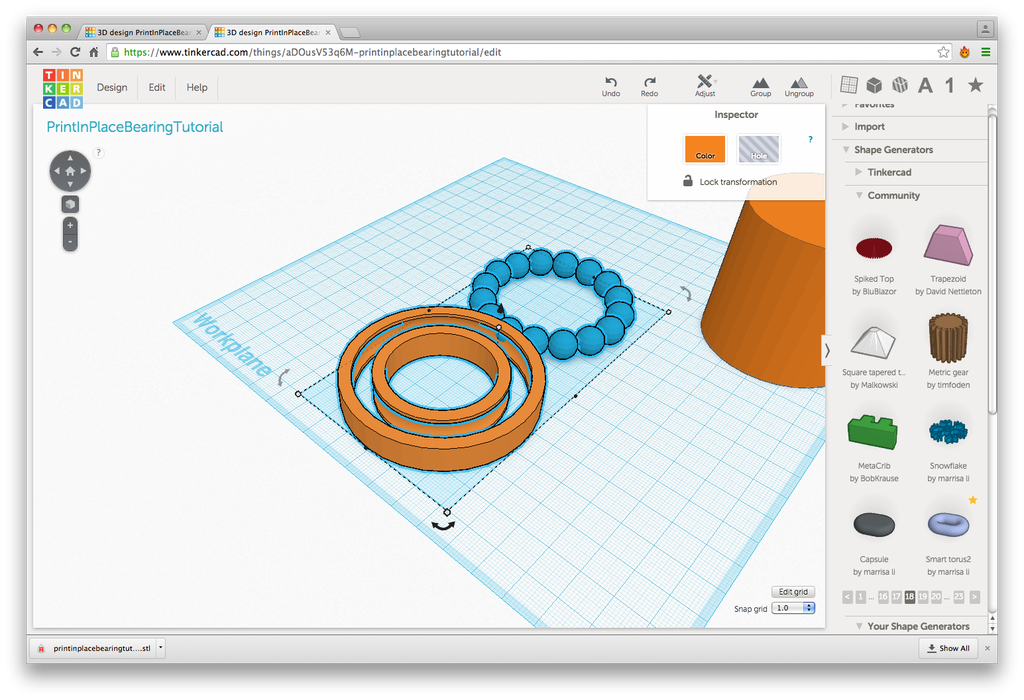Open the orange Color swatch
Viewport: 1024px width, 700px height.
[x=705, y=149]
